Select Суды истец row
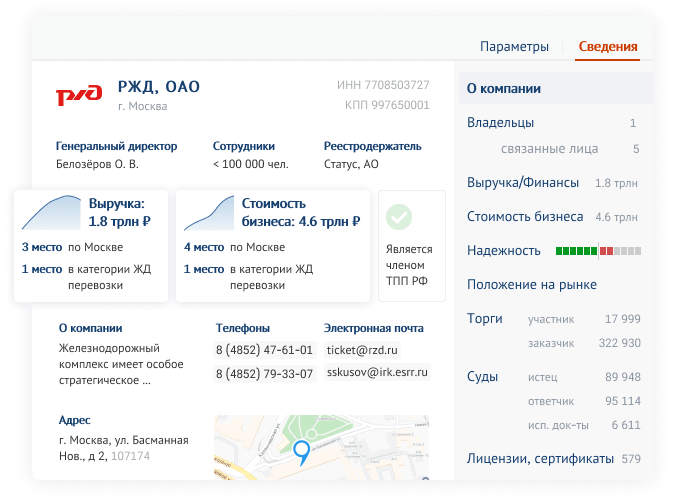The image size is (685, 496). 584,377
